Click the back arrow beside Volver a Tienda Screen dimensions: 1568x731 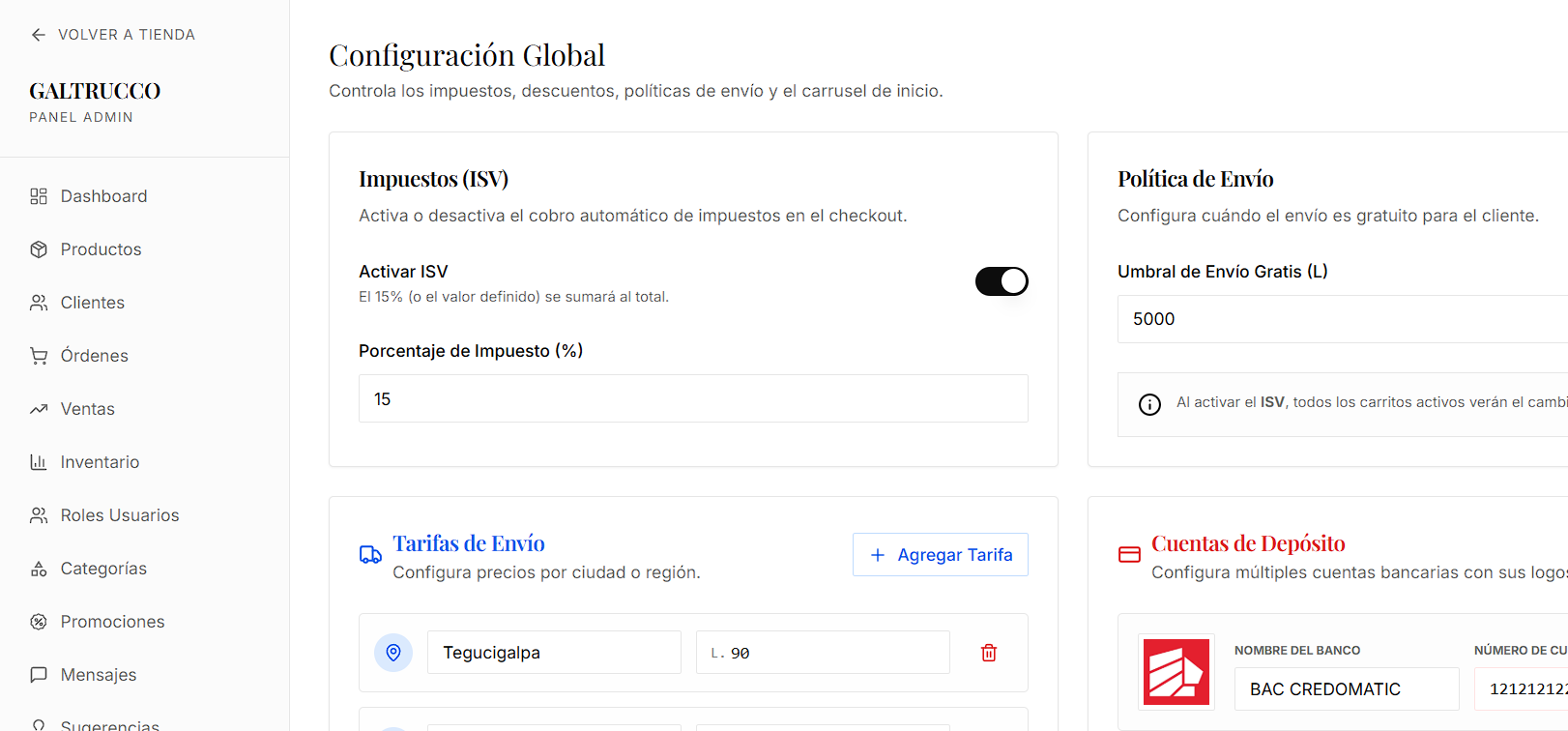39,35
